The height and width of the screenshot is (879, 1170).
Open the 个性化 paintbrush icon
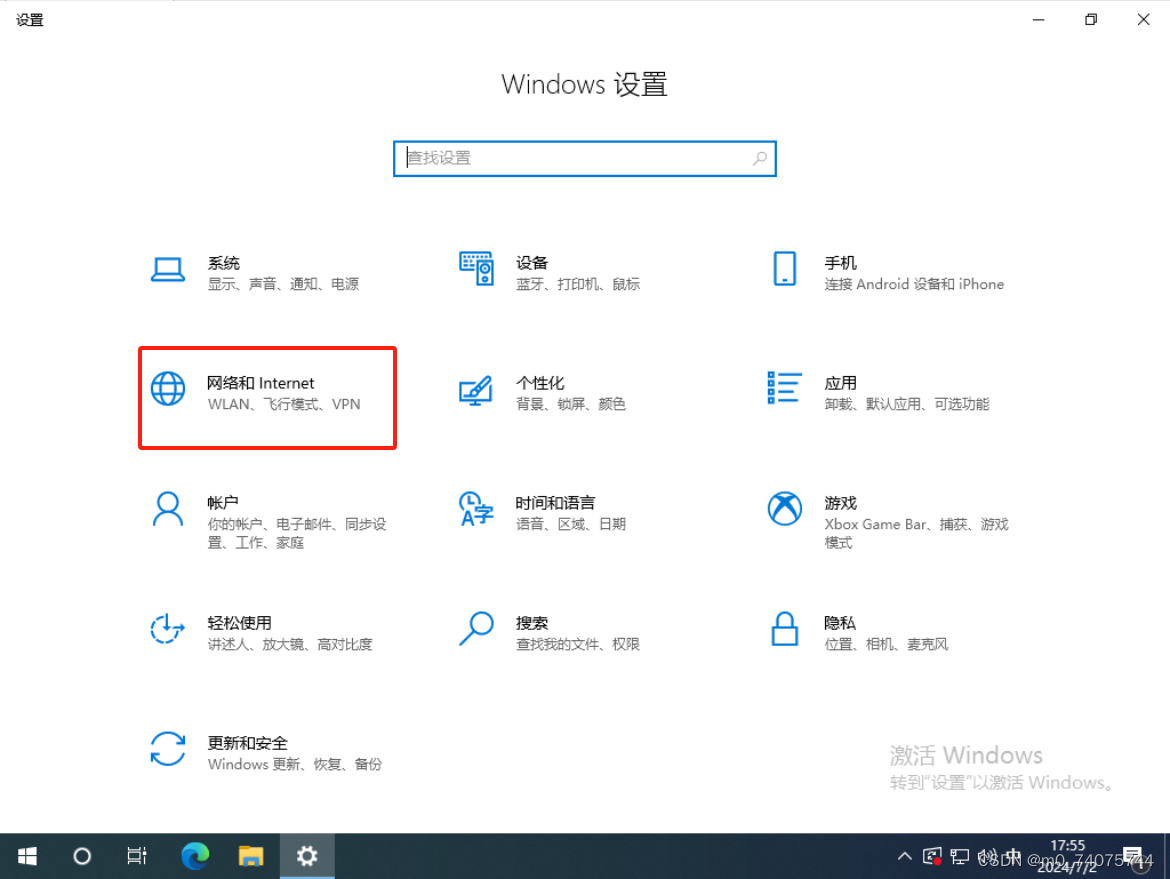pyautogui.click(x=476, y=390)
